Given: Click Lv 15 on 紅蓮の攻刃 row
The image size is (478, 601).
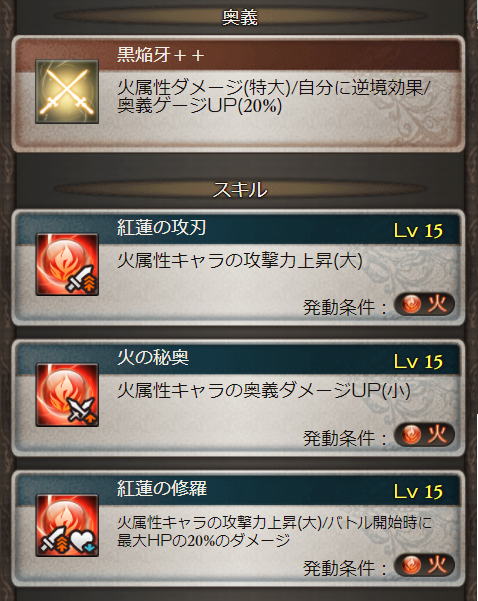Looking at the screenshot, I should pos(418,231).
